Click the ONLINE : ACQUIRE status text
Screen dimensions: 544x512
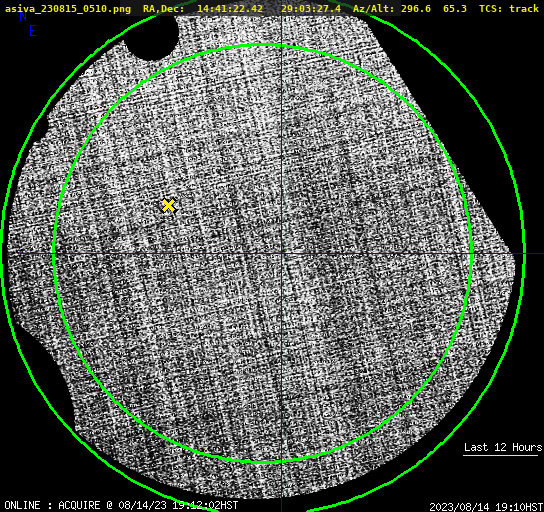coord(52,505)
